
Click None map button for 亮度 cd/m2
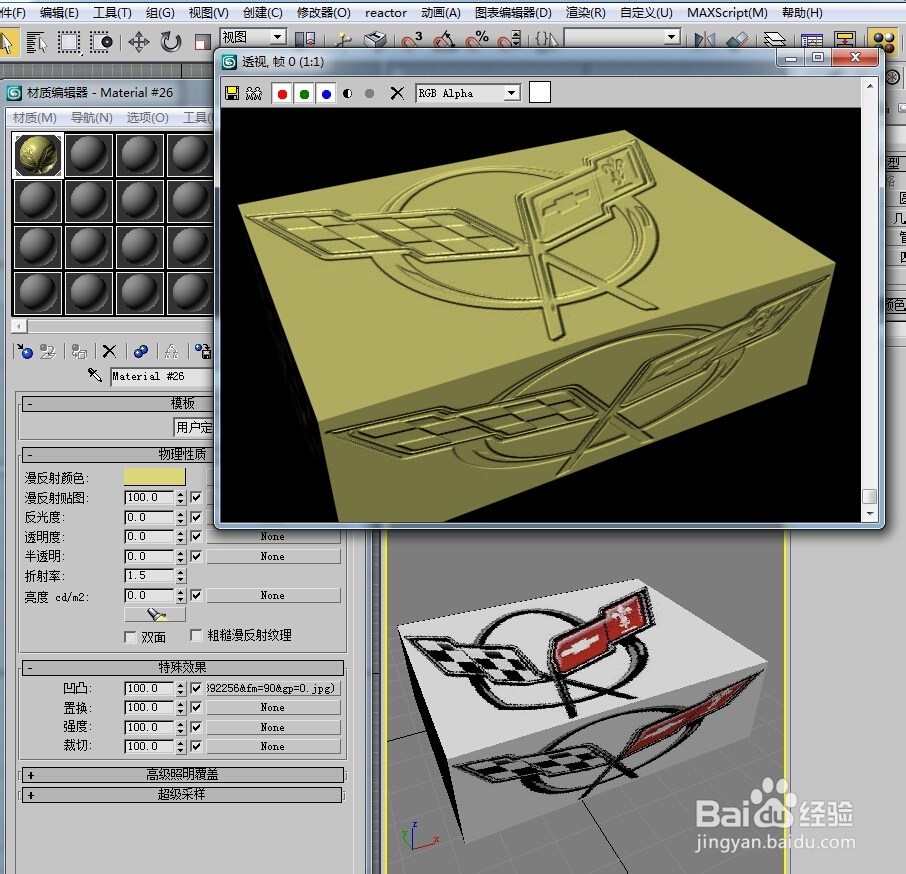pos(273,595)
